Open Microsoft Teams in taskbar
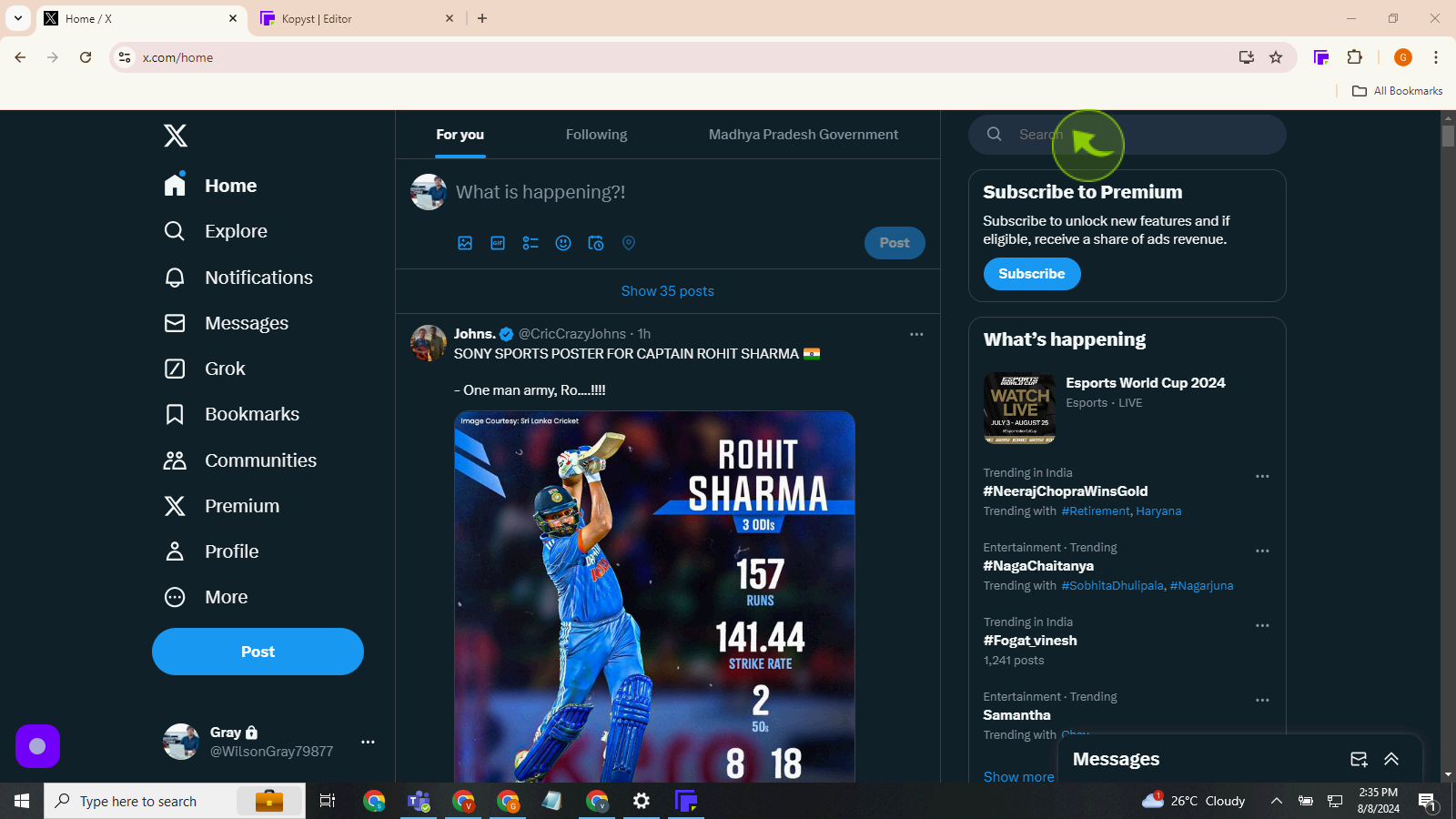The height and width of the screenshot is (819, 1456). (419, 801)
